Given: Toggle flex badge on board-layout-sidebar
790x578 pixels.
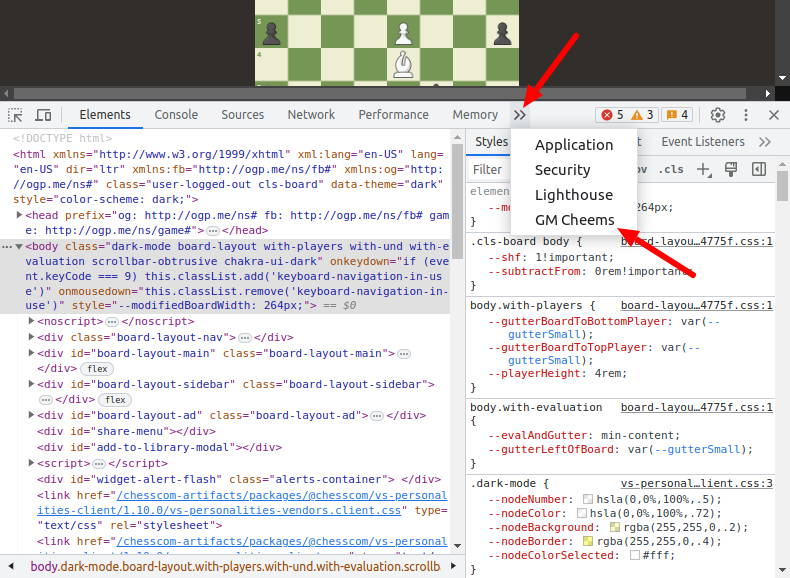Looking at the screenshot, I should coord(115,400).
